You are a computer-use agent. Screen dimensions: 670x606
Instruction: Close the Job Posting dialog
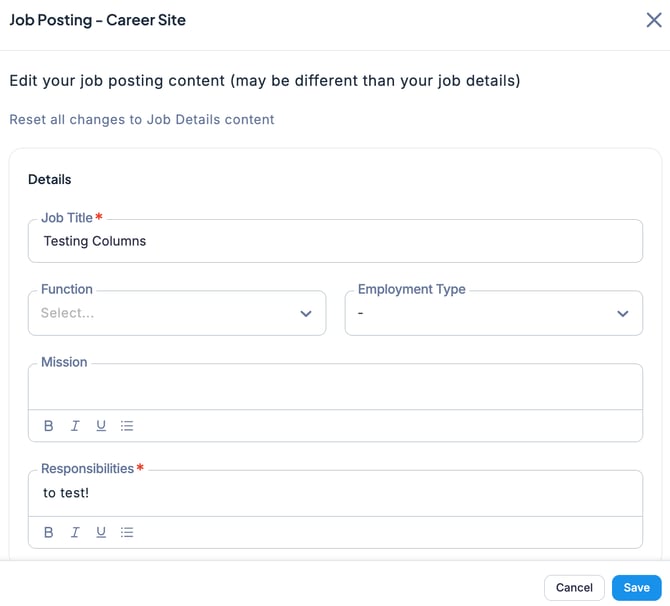click(x=653, y=20)
